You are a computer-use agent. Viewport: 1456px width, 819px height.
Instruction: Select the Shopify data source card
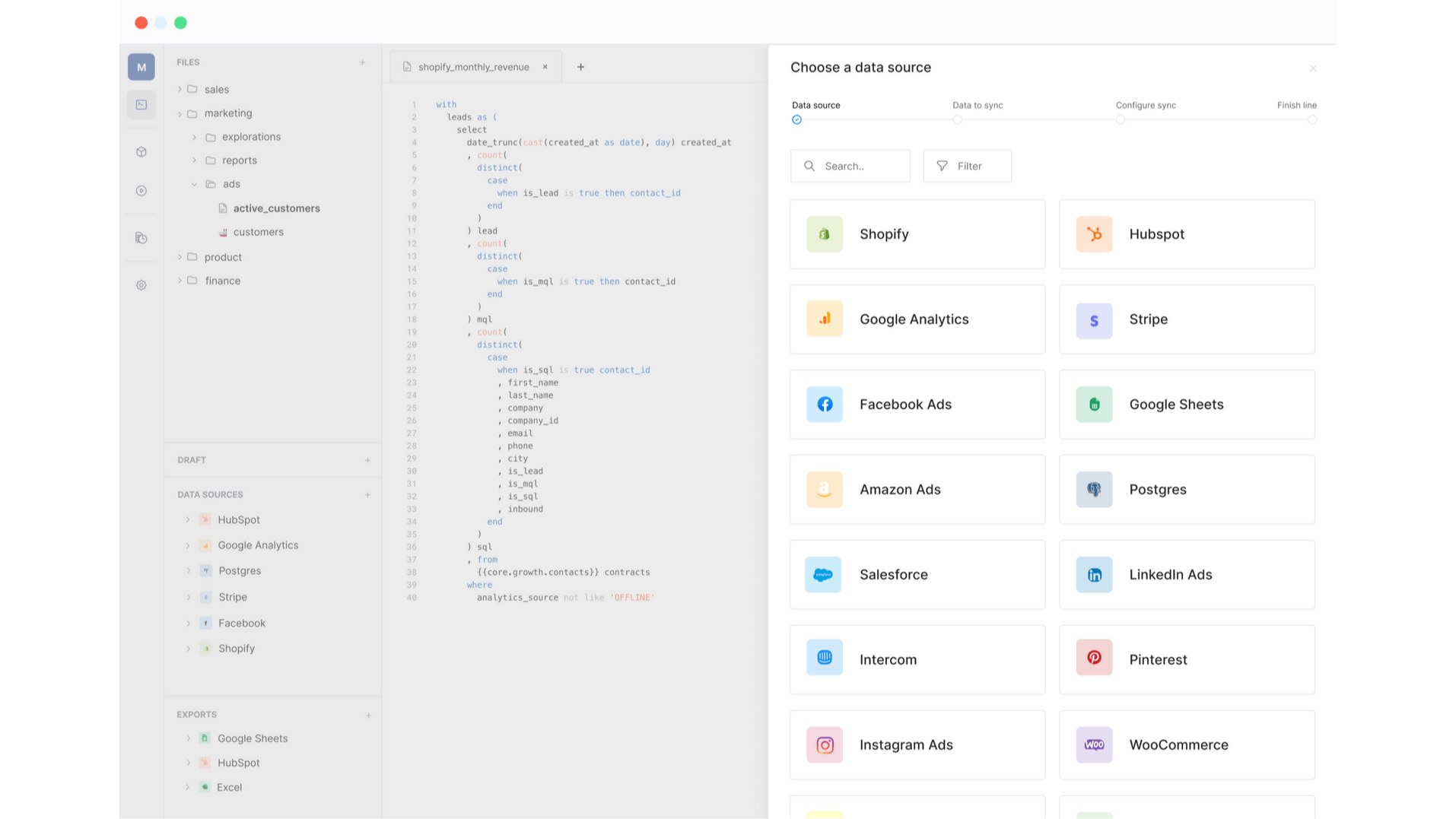coord(917,233)
